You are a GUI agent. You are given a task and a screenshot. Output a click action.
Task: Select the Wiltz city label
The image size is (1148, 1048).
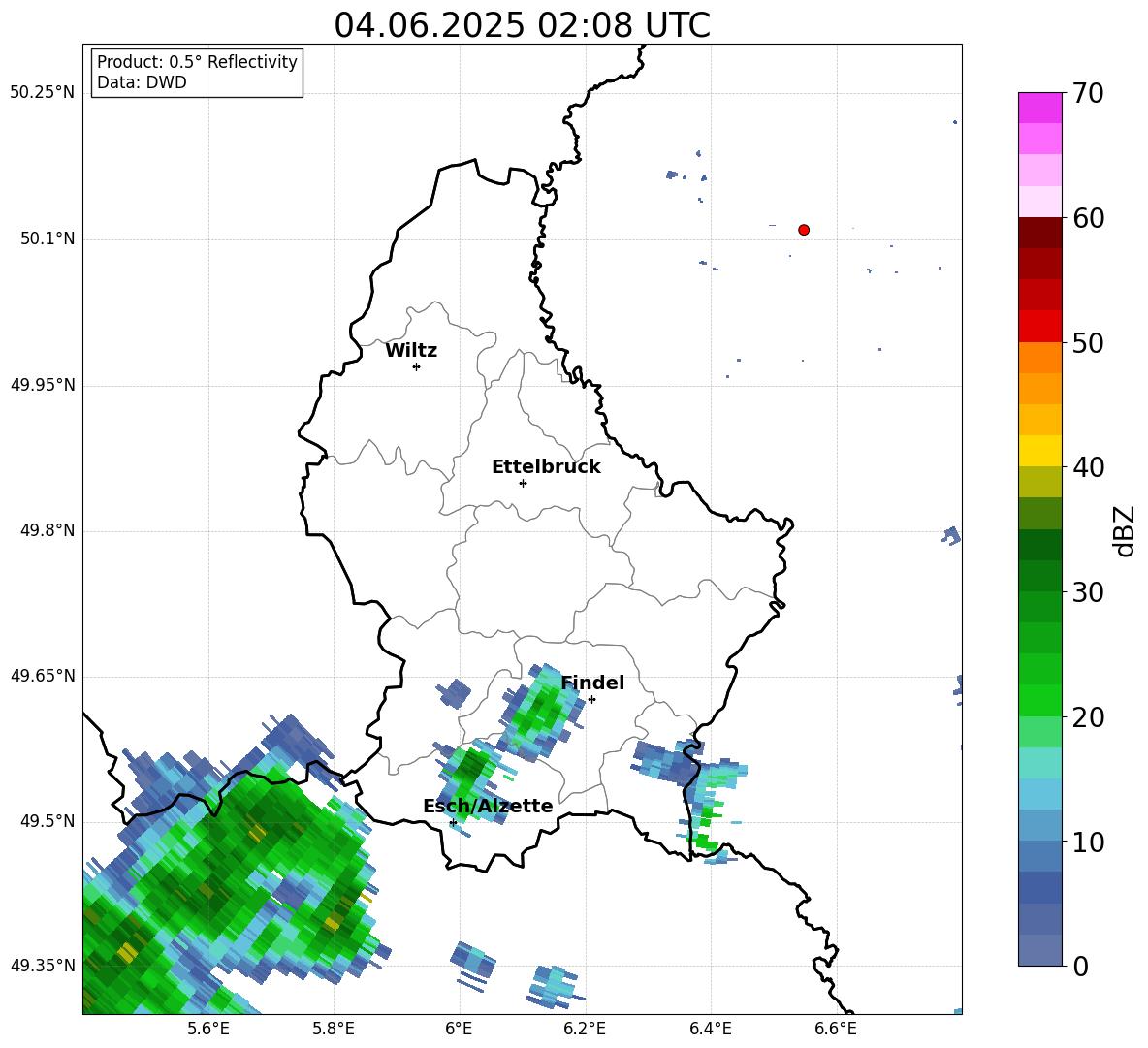point(411,351)
